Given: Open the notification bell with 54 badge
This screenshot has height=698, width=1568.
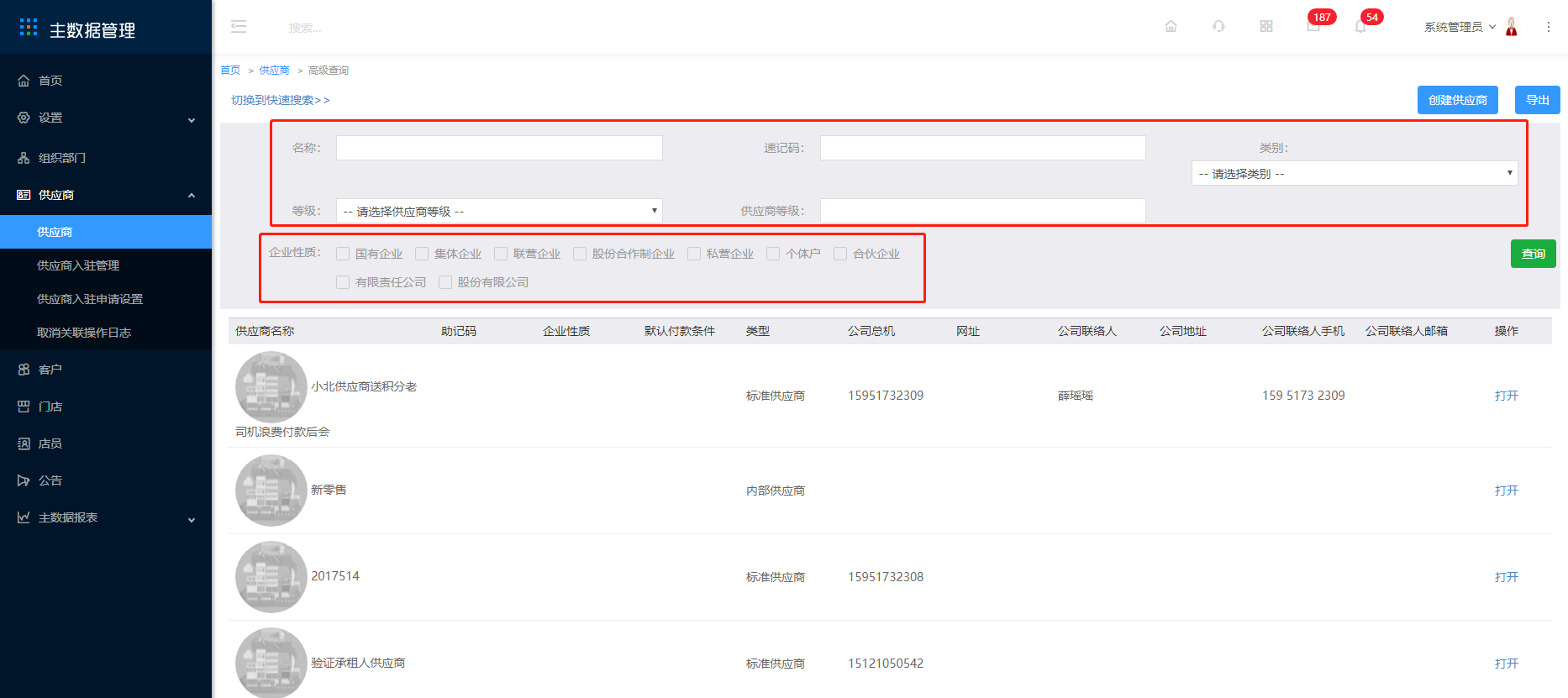Looking at the screenshot, I should pos(1360,27).
